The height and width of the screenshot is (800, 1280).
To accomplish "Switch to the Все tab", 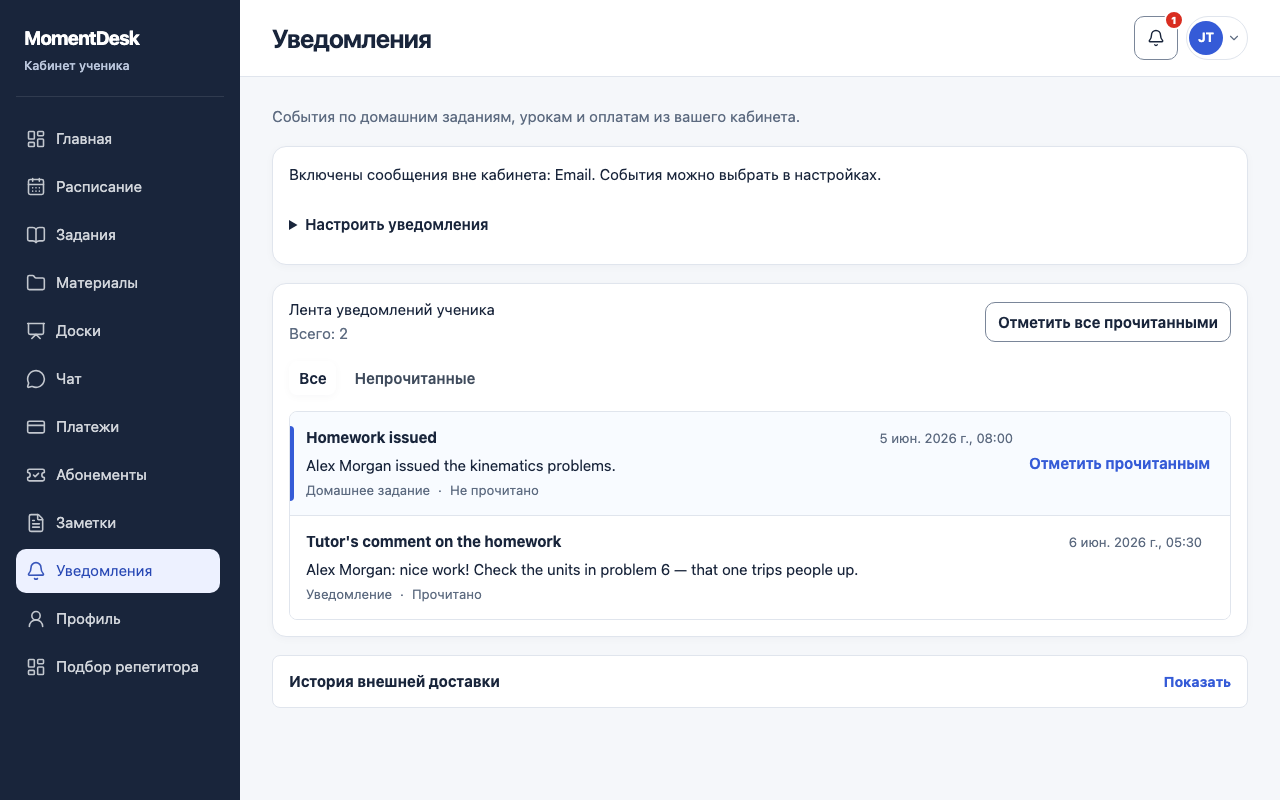I will tap(313, 379).
